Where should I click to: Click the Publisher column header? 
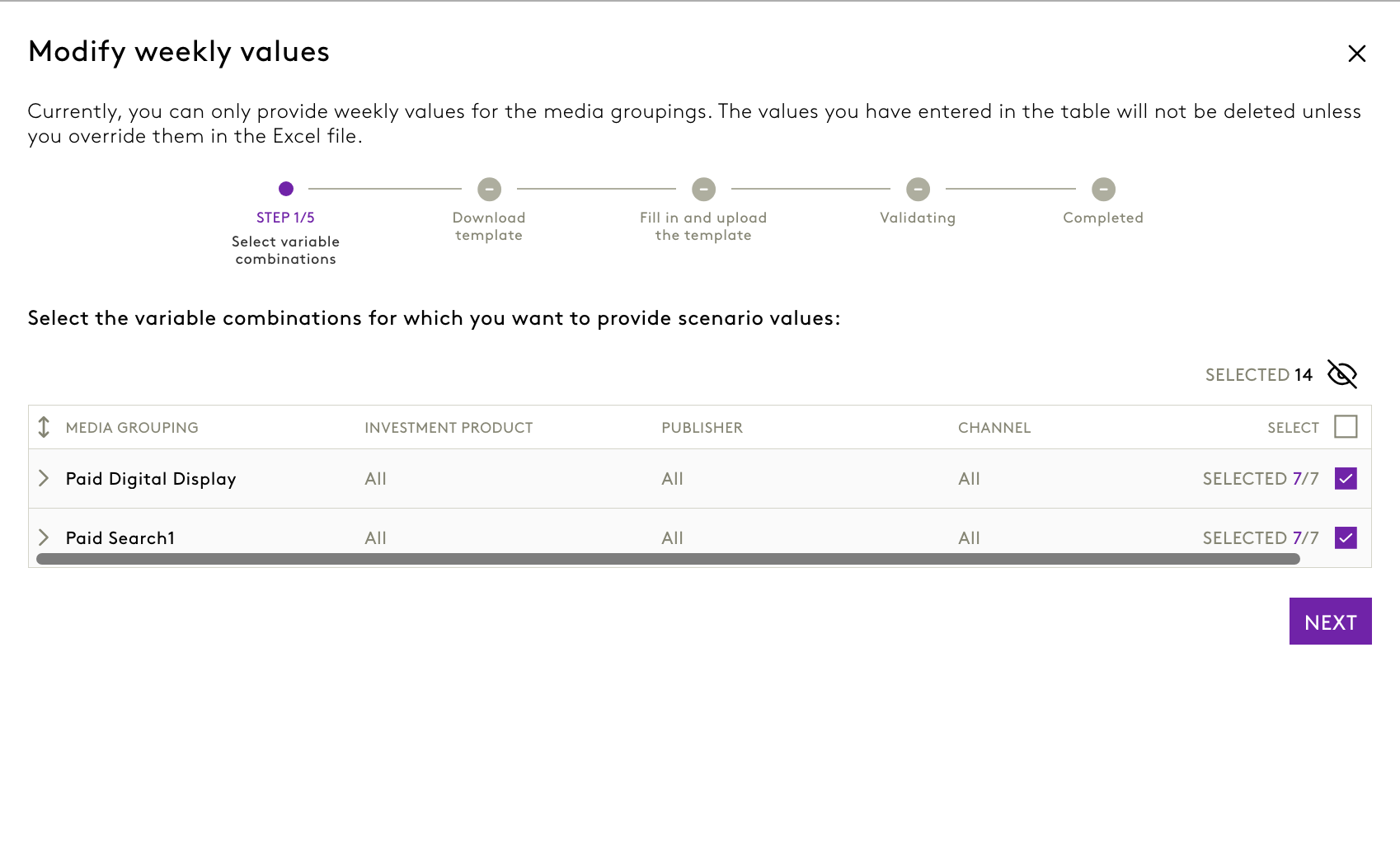pos(702,428)
